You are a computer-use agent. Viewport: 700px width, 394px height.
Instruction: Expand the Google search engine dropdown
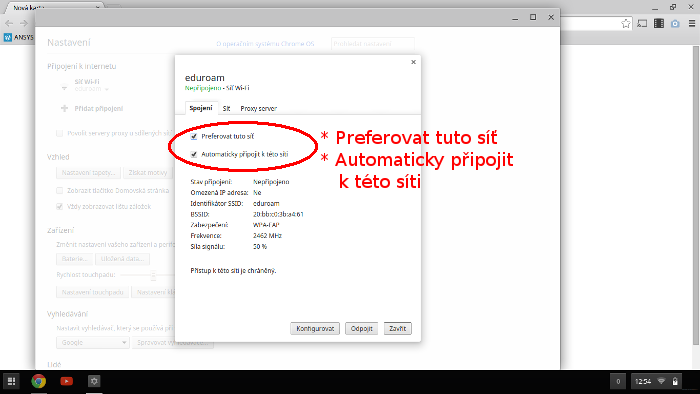tap(92, 343)
